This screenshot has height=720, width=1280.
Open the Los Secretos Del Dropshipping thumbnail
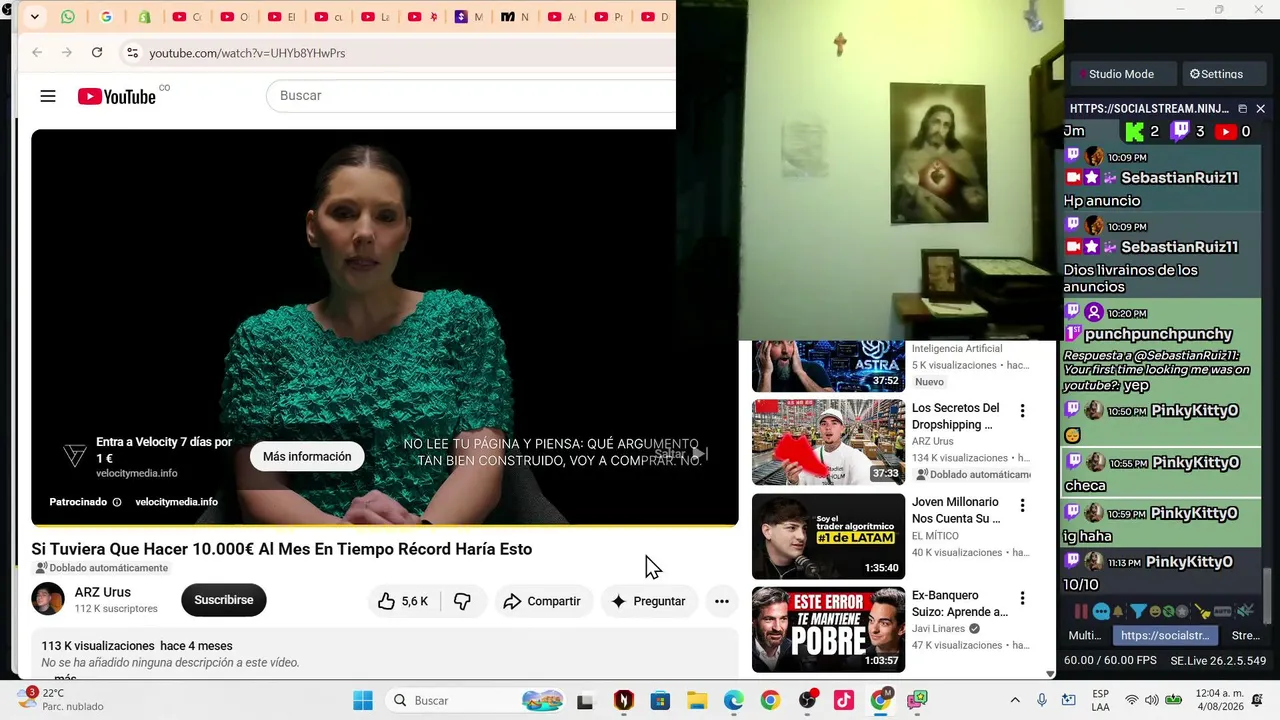click(x=828, y=442)
